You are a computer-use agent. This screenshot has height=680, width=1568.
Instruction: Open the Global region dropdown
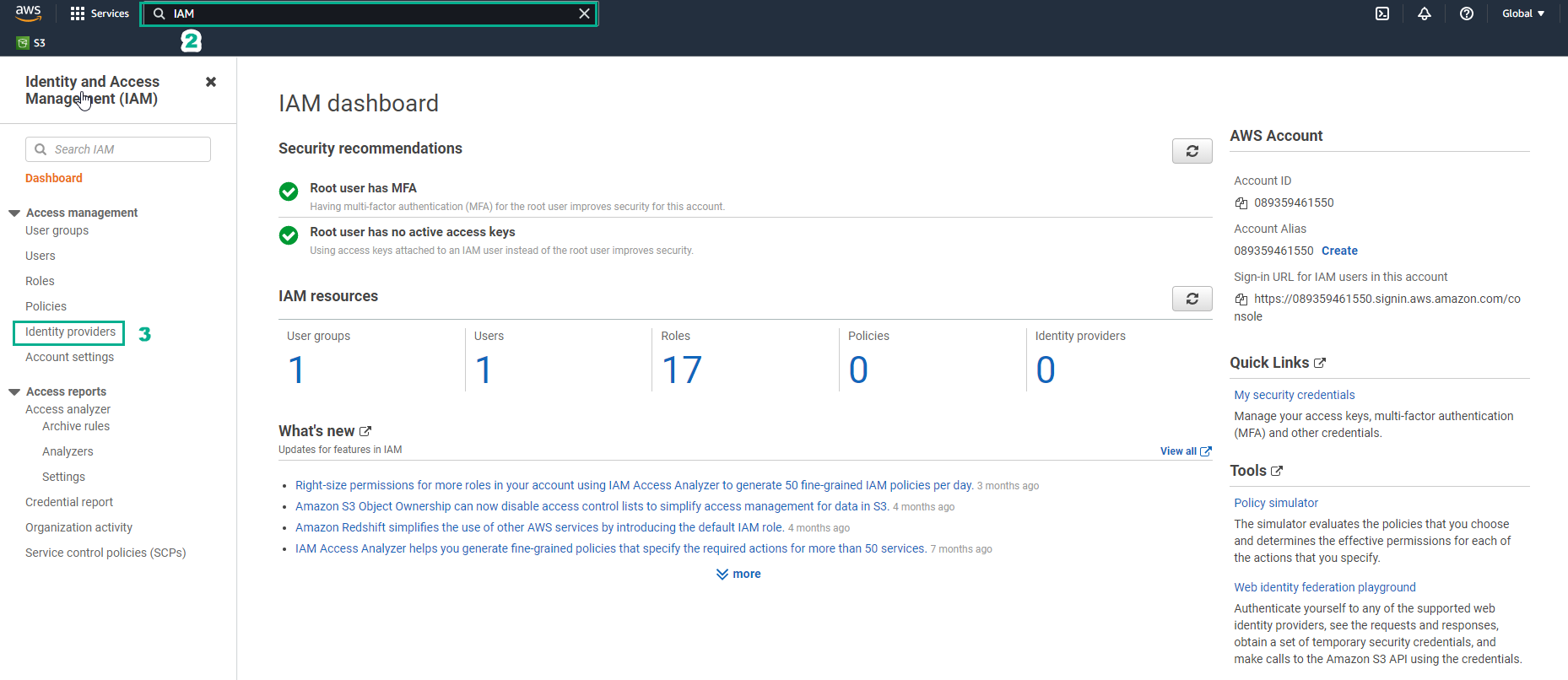[1523, 13]
